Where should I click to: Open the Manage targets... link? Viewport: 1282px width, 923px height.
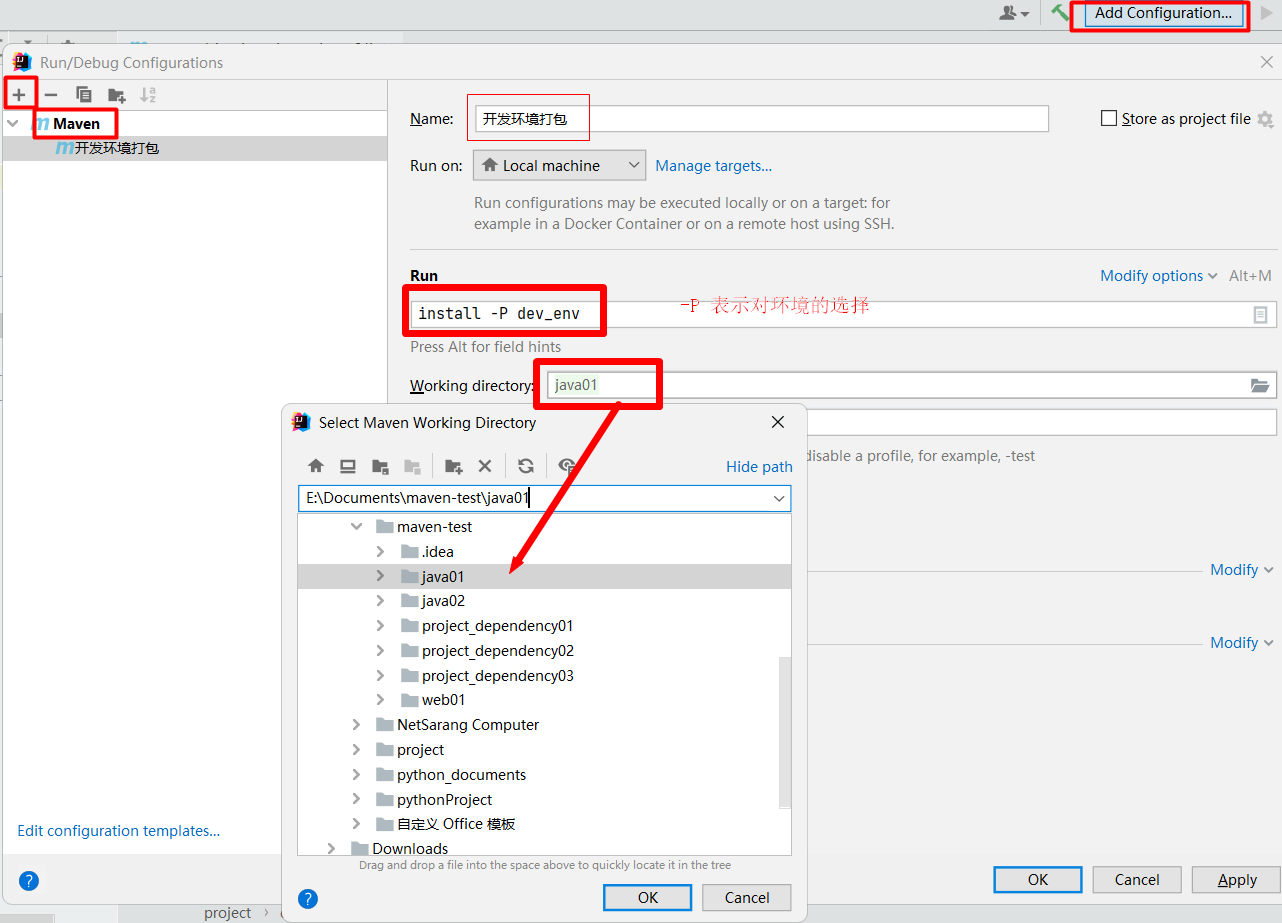click(x=714, y=166)
